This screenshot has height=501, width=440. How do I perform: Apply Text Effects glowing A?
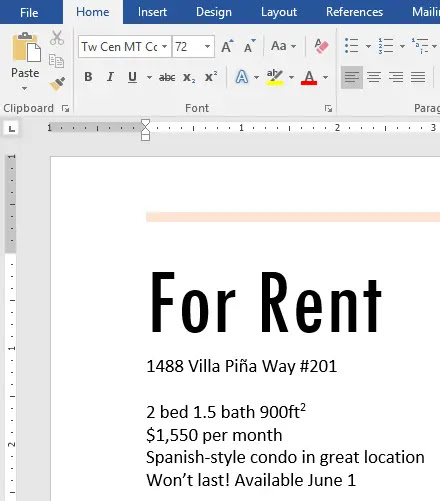click(242, 77)
